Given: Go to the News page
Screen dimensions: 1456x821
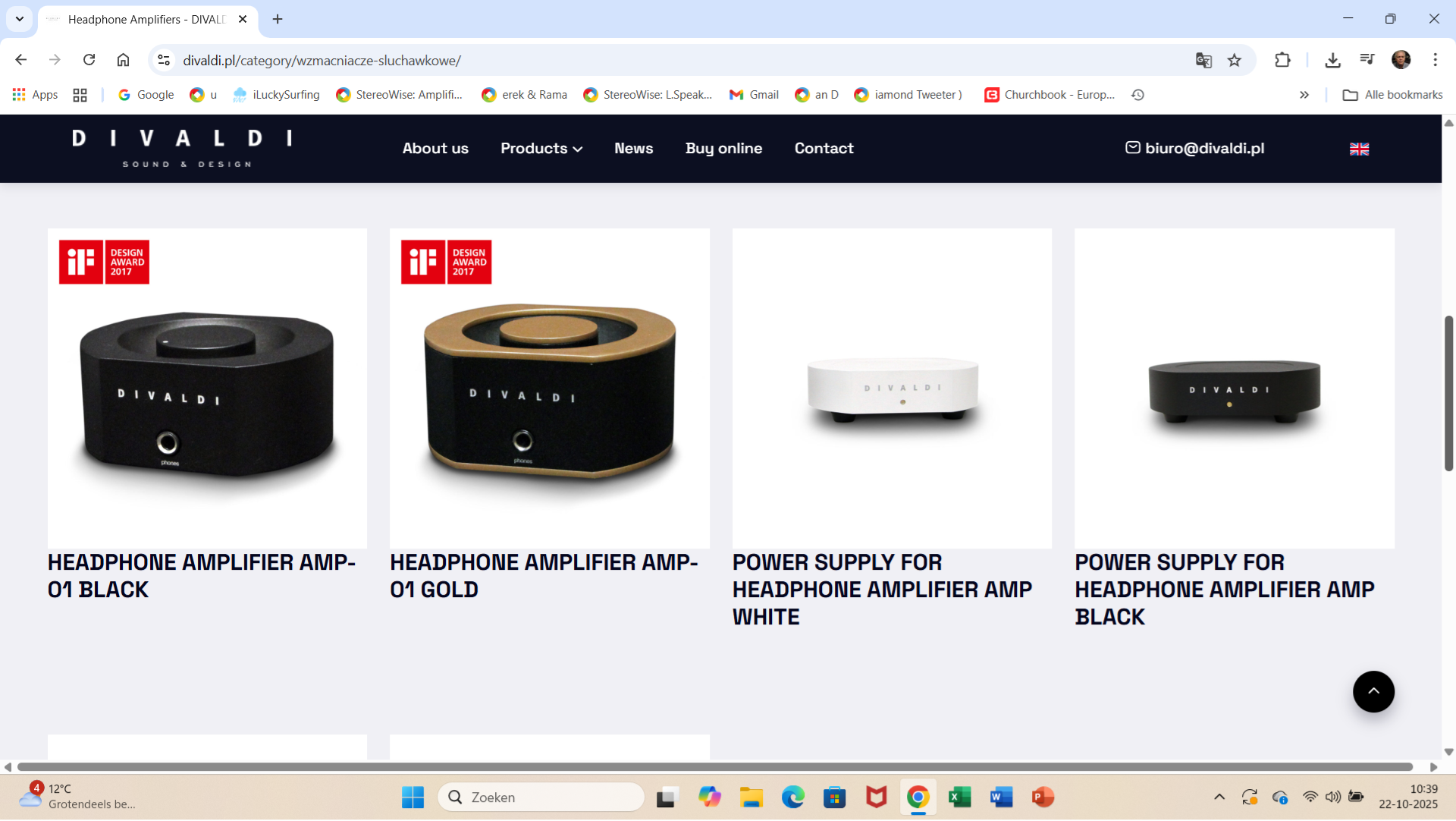Looking at the screenshot, I should click(633, 149).
